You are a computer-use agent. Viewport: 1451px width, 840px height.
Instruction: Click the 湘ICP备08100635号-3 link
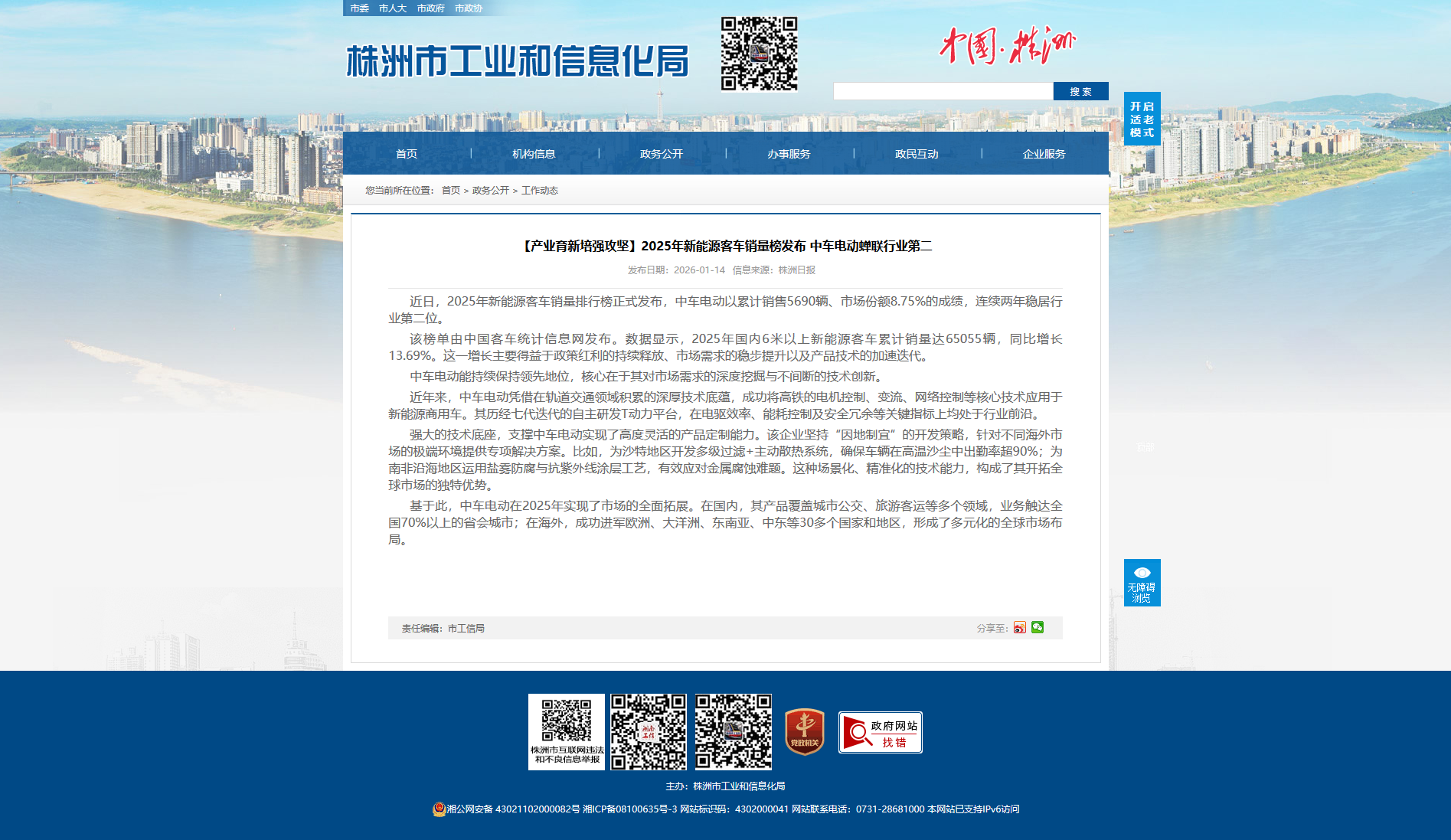629,809
